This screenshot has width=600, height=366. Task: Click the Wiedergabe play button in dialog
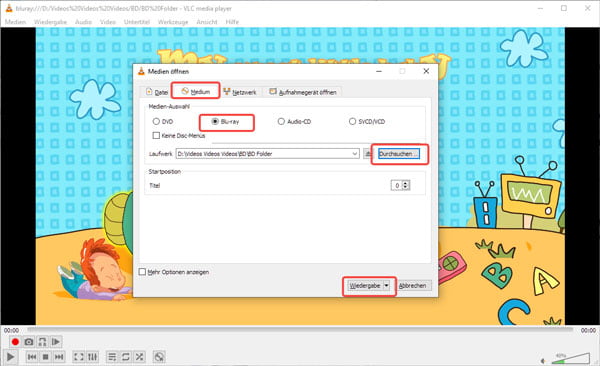[365, 286]
